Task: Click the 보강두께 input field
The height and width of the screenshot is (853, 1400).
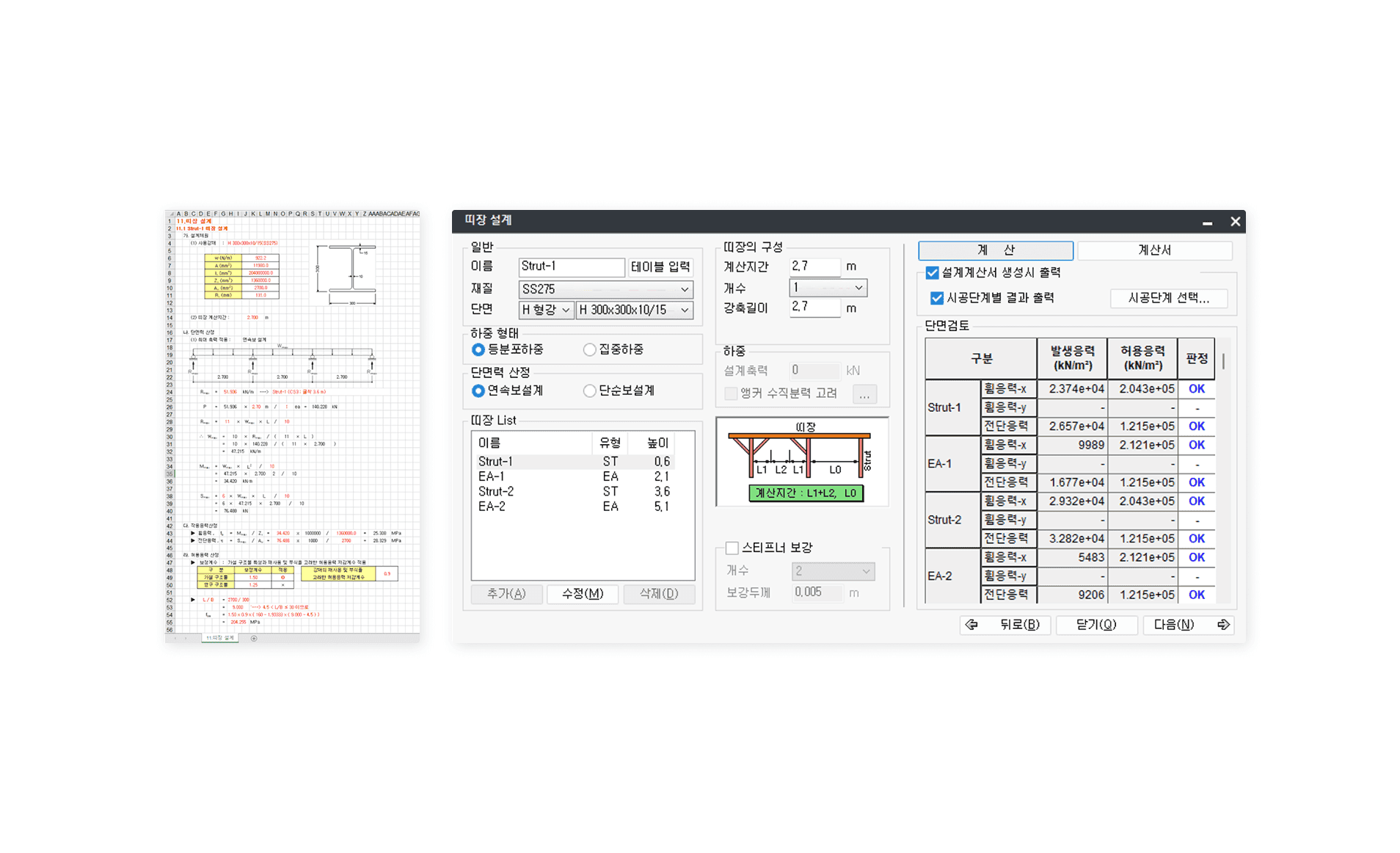Action: (818, 592)
